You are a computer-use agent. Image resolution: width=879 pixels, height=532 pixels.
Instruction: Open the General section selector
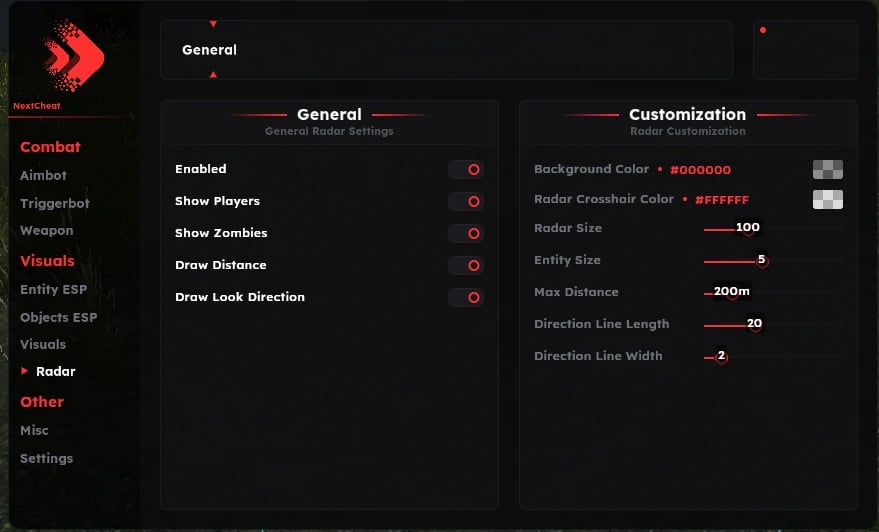(x=445, y=50)
